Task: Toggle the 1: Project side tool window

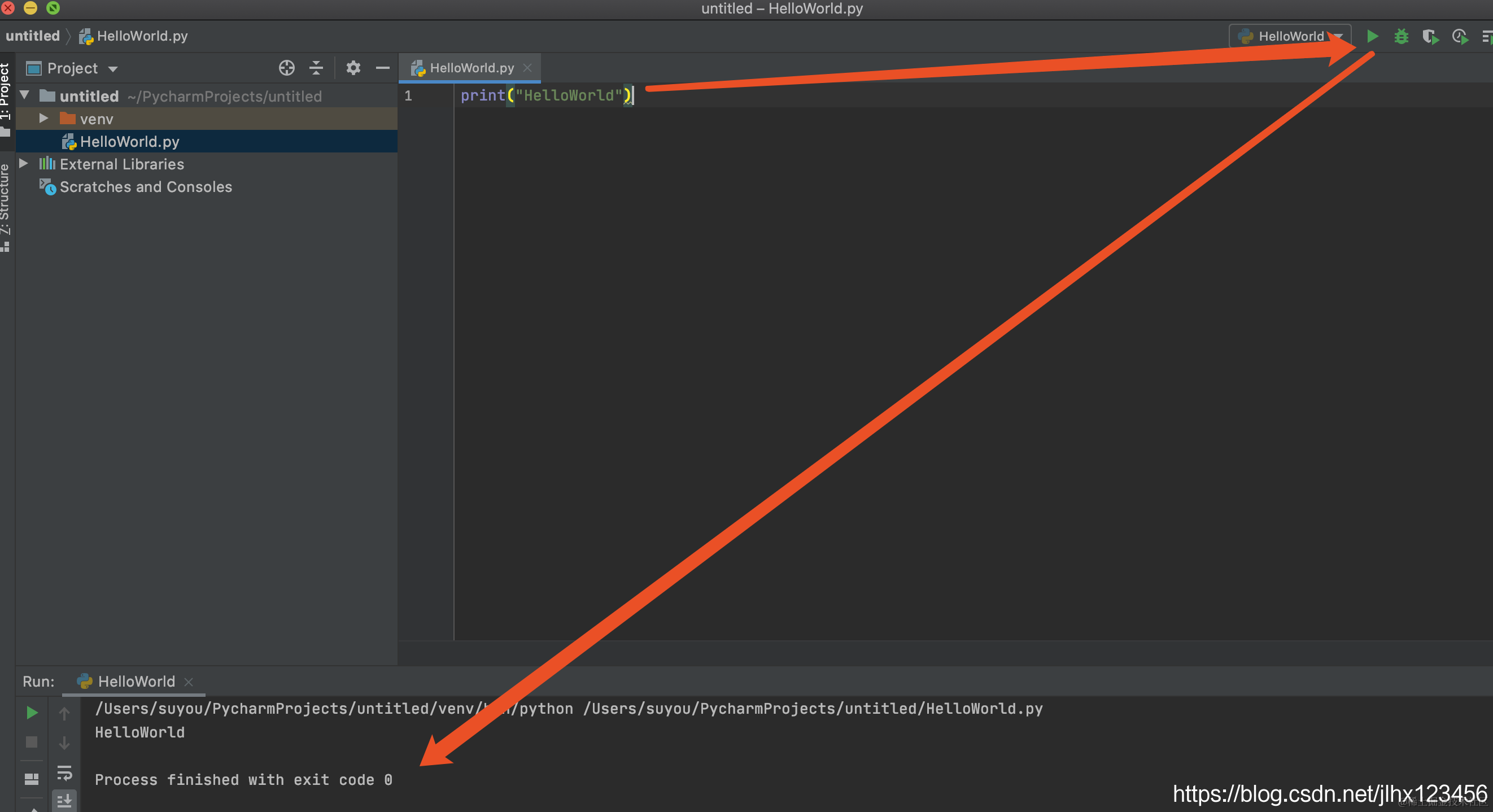Action: tap(5, 93)
